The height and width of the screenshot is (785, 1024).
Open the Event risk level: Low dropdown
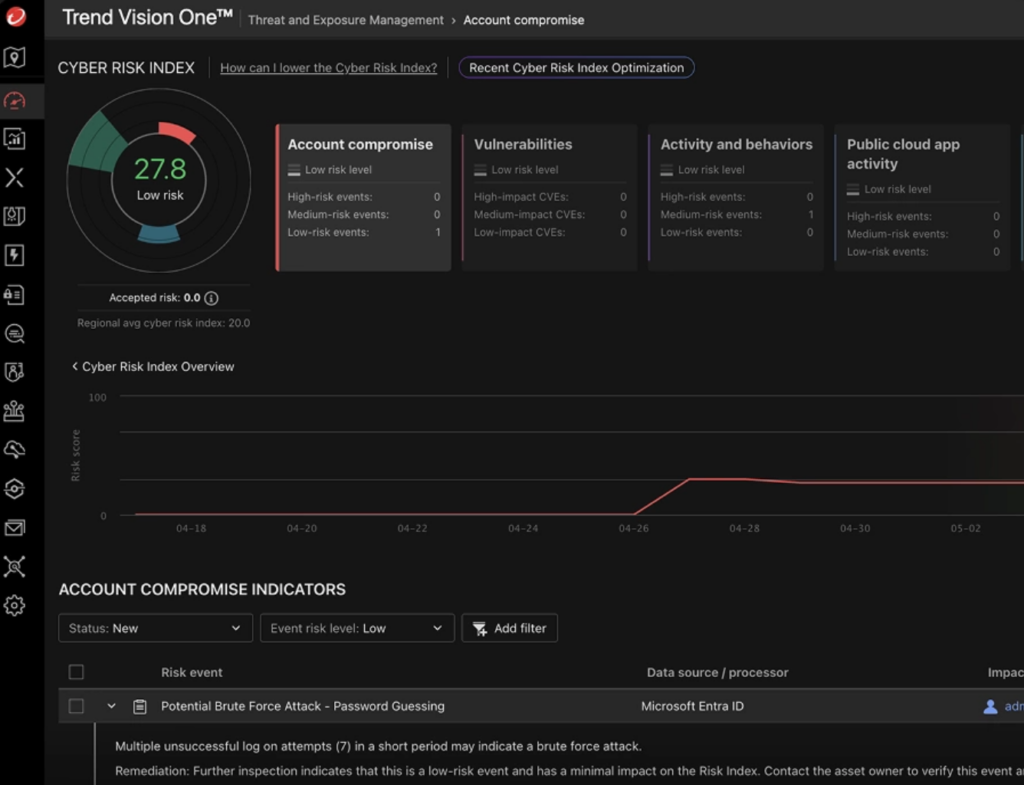coord(357,628)
